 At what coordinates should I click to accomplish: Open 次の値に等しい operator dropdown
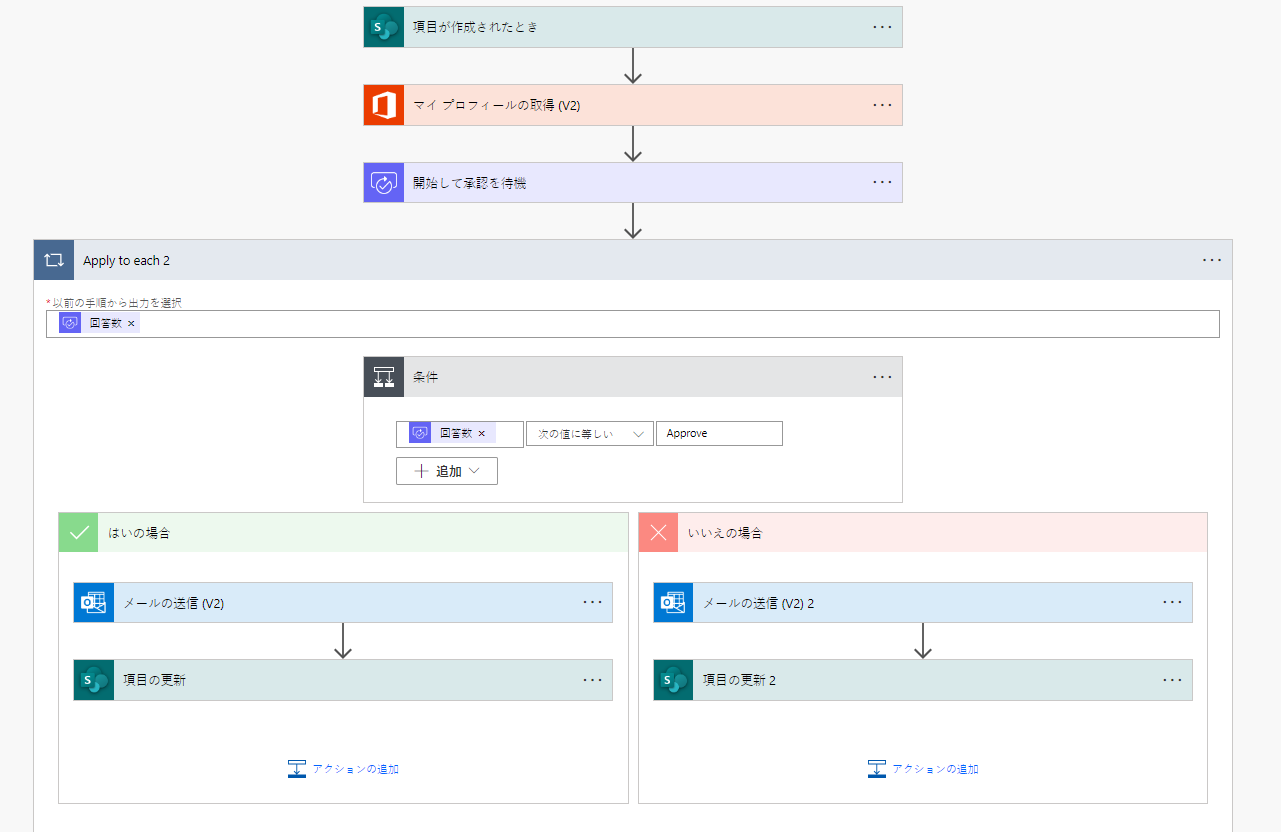coord(589,434)
